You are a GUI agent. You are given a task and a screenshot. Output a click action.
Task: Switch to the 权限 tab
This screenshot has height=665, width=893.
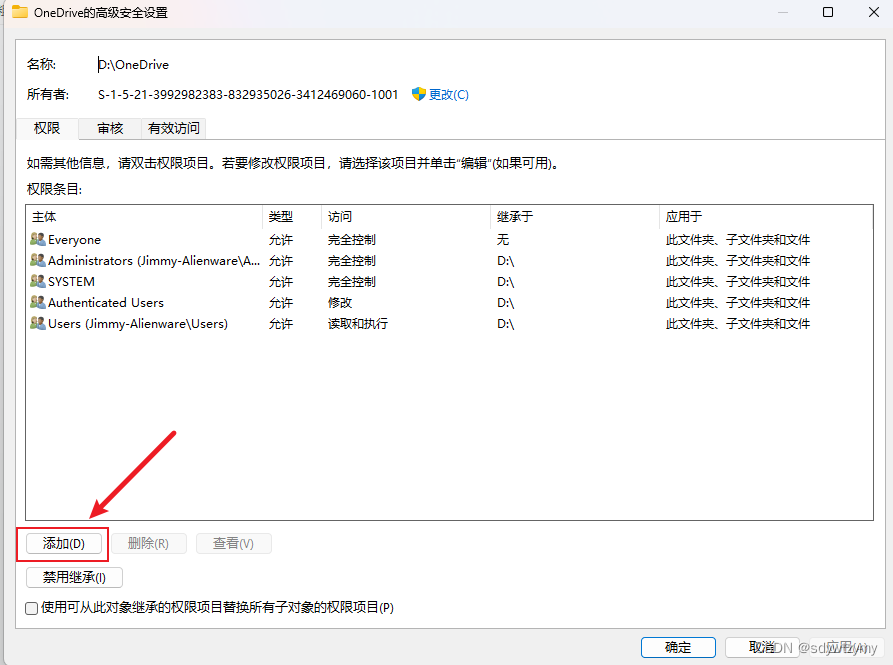(47, 128)
